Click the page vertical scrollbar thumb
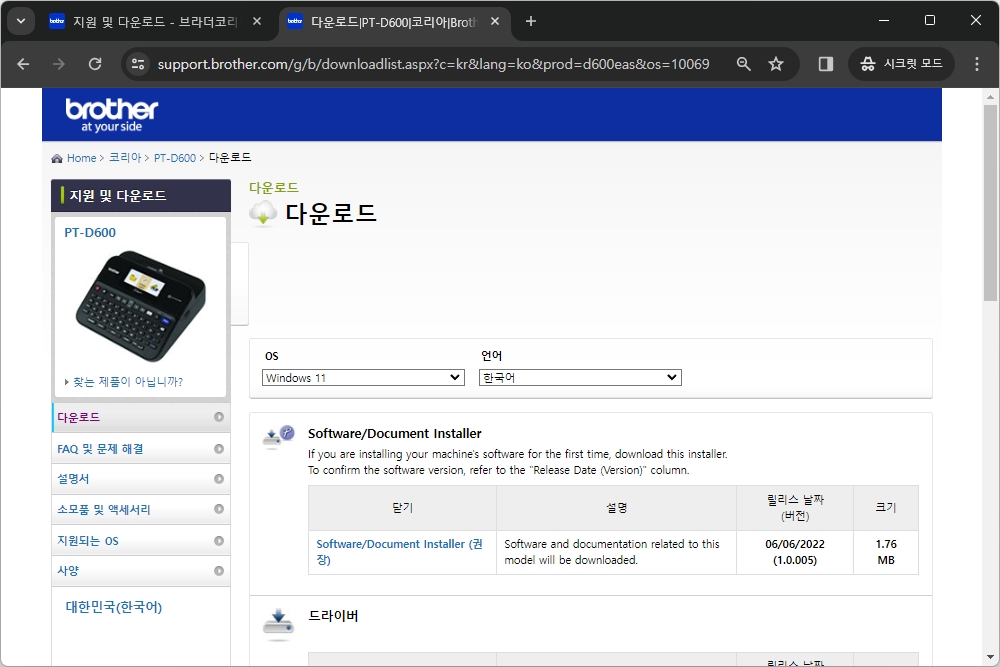Viewport: 1000px width, 667px height. [990, 204]
